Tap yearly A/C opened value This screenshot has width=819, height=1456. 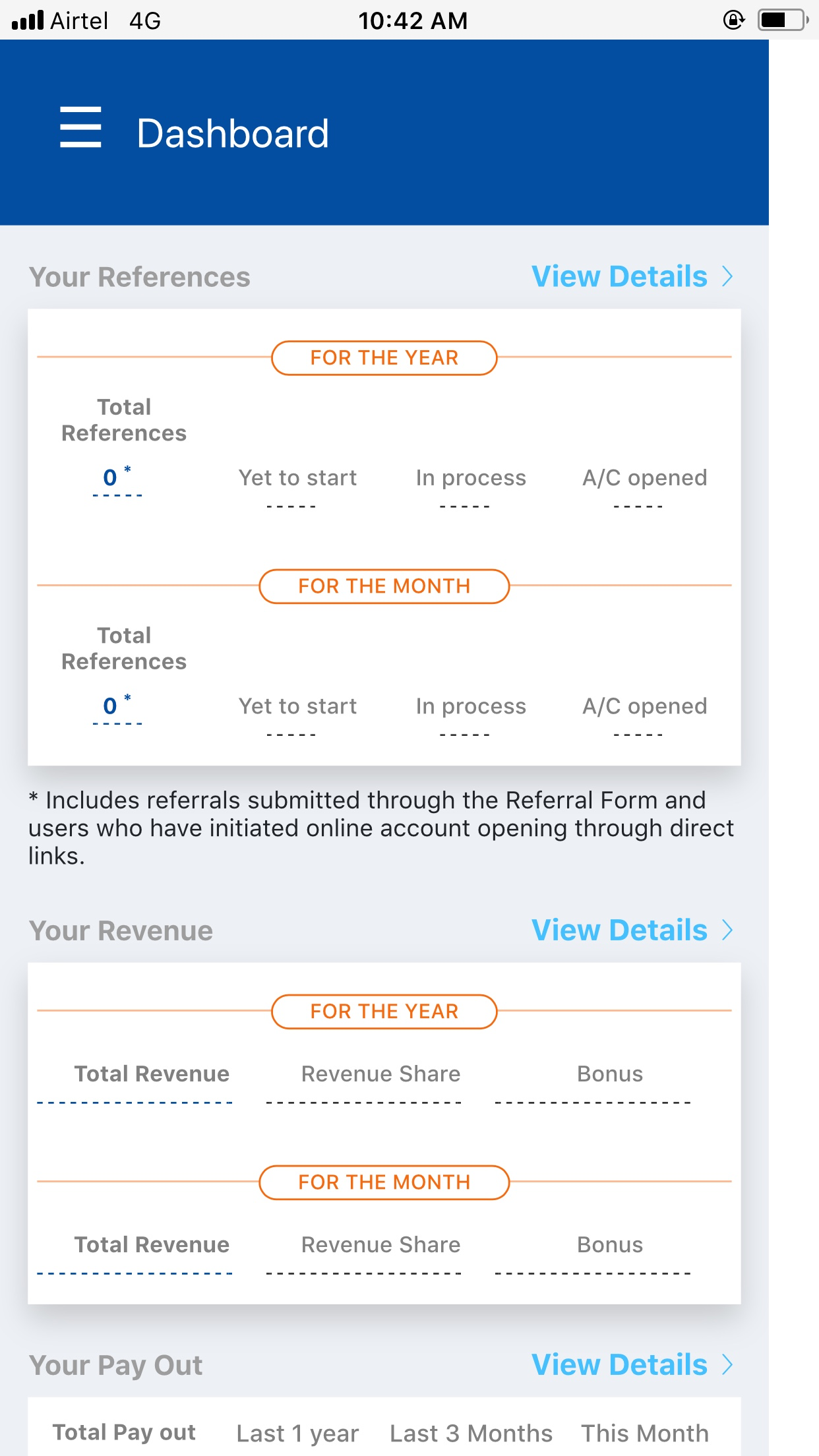click(638, 506)
